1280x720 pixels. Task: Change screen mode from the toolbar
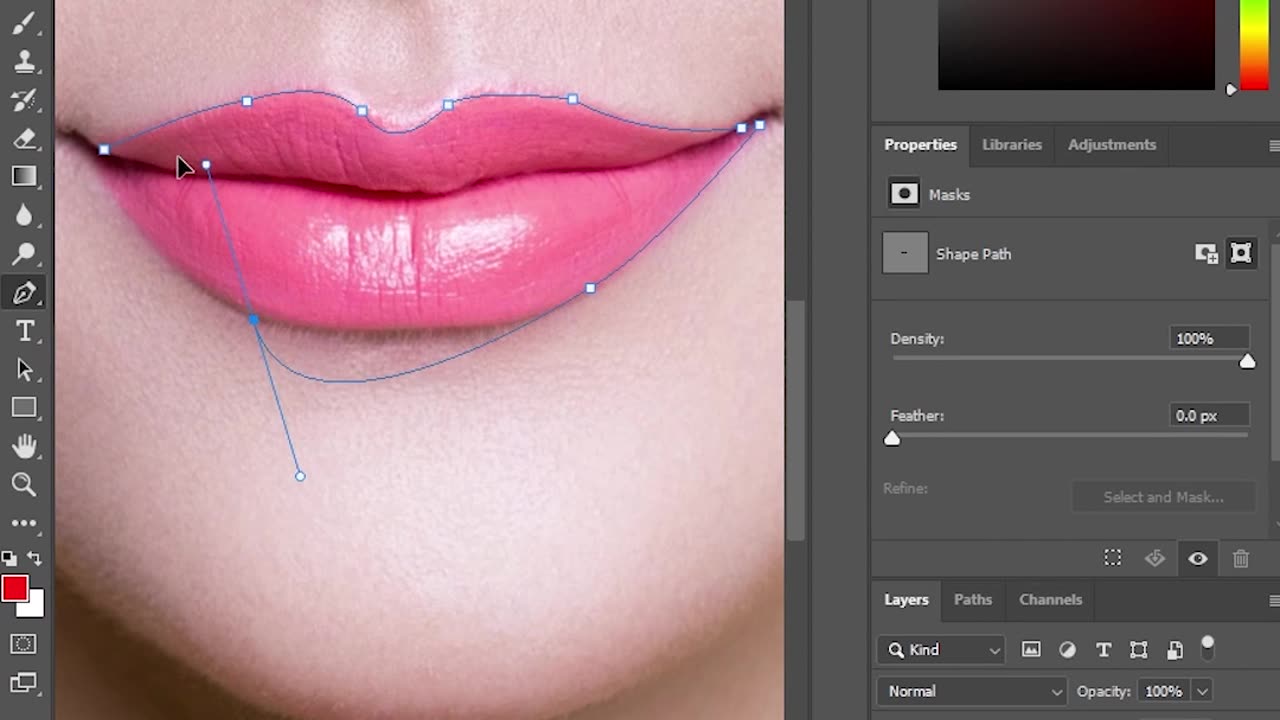[x=24, y=683]
